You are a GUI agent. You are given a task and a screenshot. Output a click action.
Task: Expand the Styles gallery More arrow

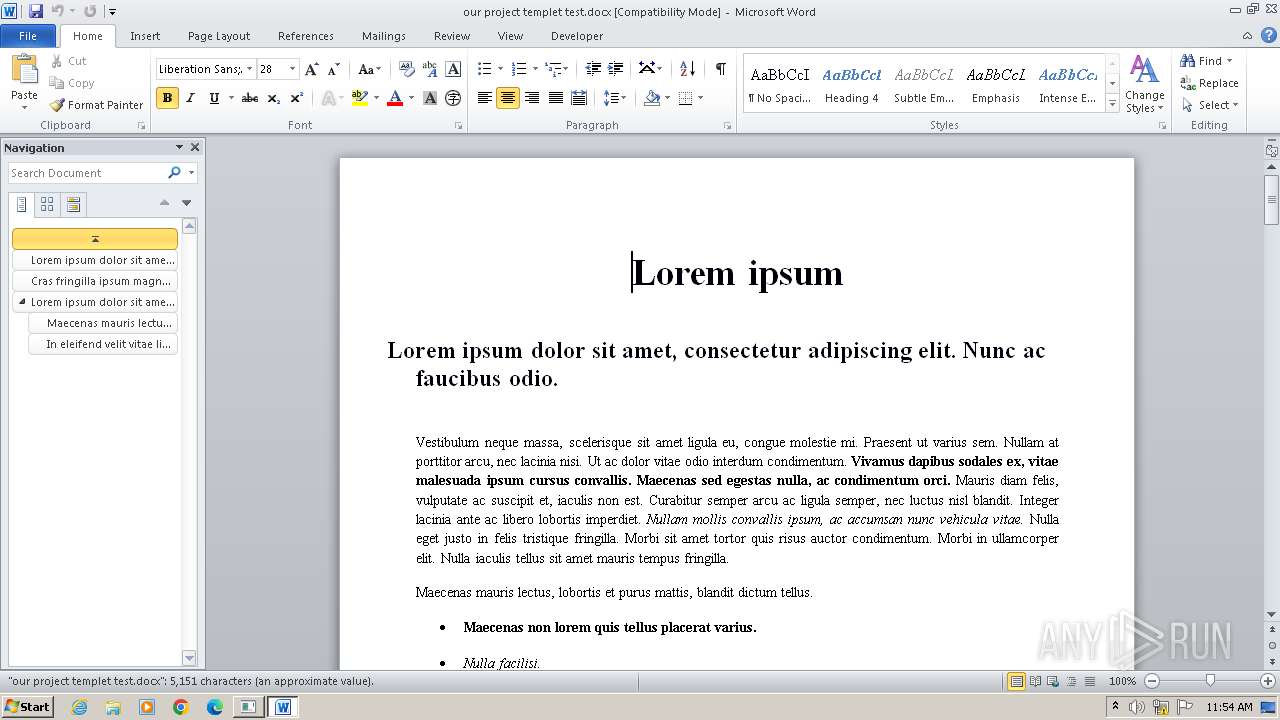click(1112, 103)
